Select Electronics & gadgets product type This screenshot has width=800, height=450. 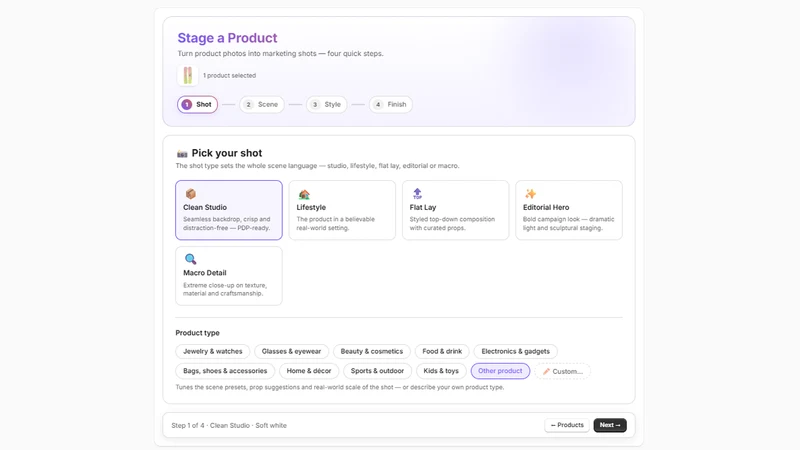coord(515,352)
